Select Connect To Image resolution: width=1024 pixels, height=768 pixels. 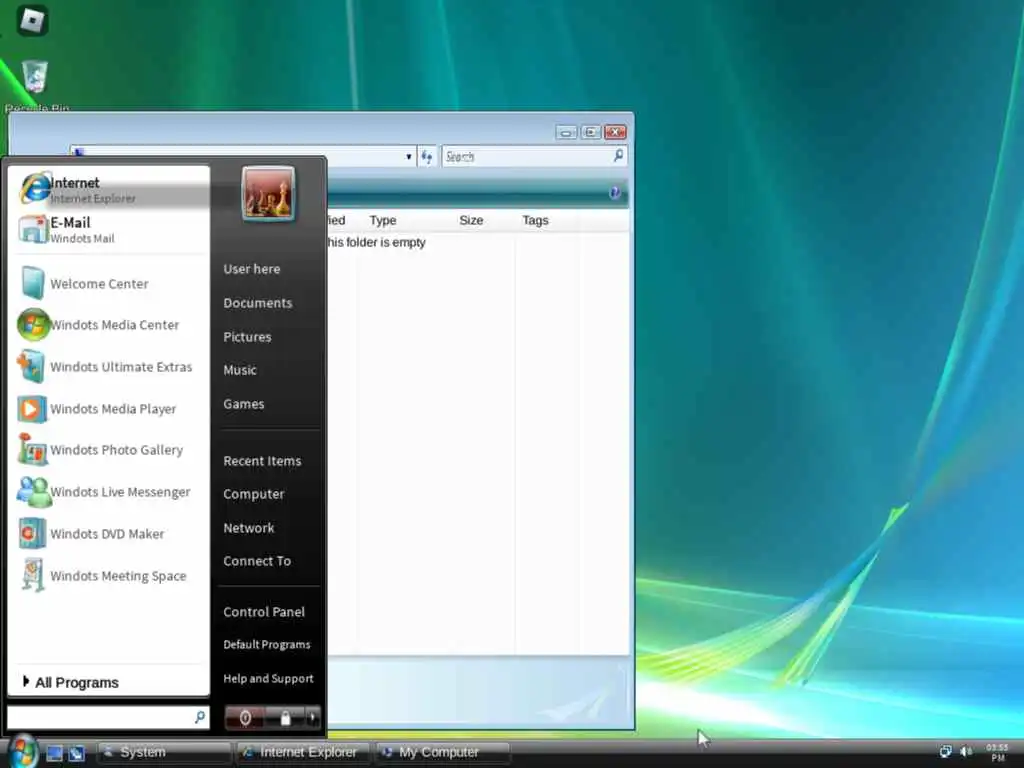pos(257,561)
